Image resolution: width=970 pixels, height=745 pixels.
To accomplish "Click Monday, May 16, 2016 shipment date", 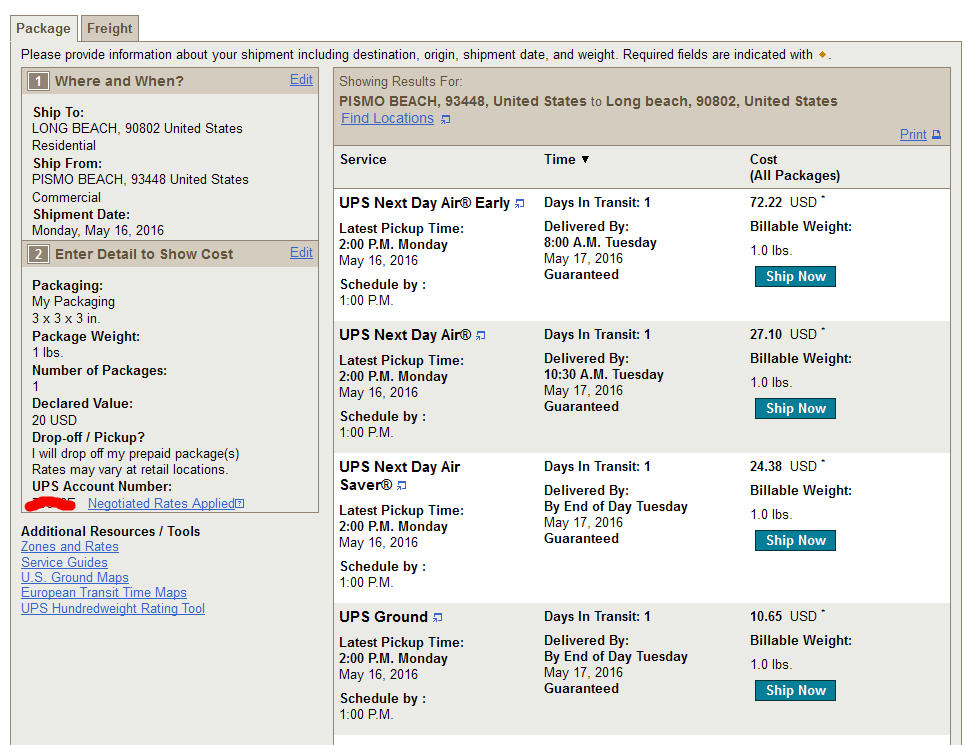I will 98,231.
